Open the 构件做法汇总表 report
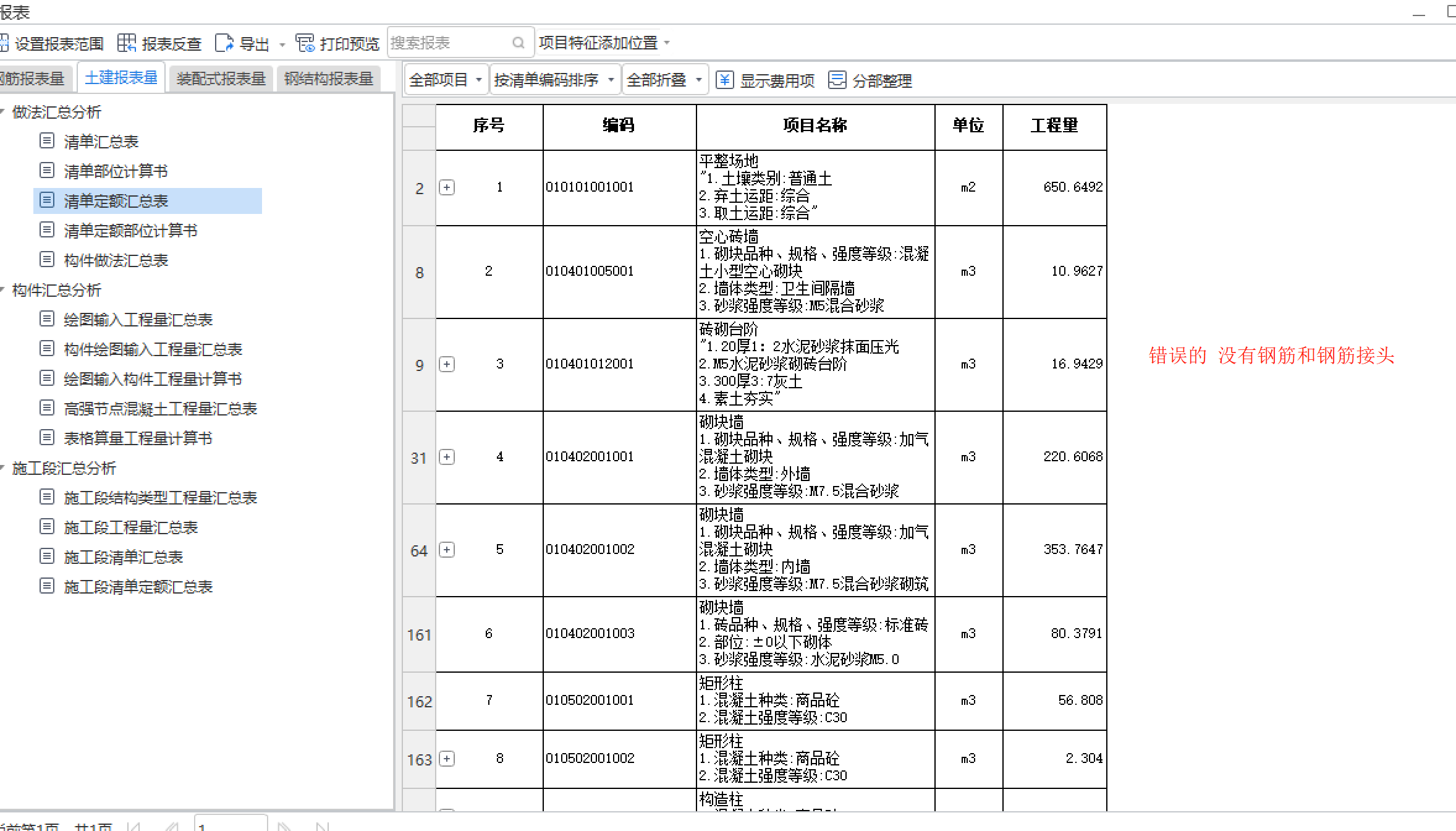1456x831 pixels. tap(116, 260)
